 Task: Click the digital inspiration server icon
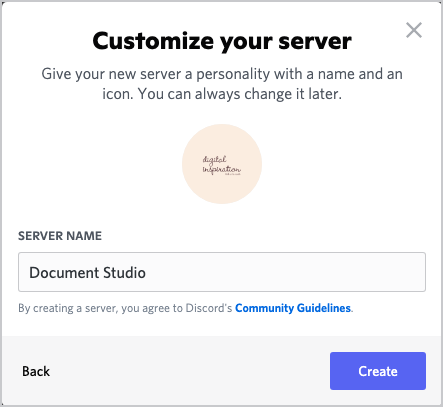click(222, 164)
